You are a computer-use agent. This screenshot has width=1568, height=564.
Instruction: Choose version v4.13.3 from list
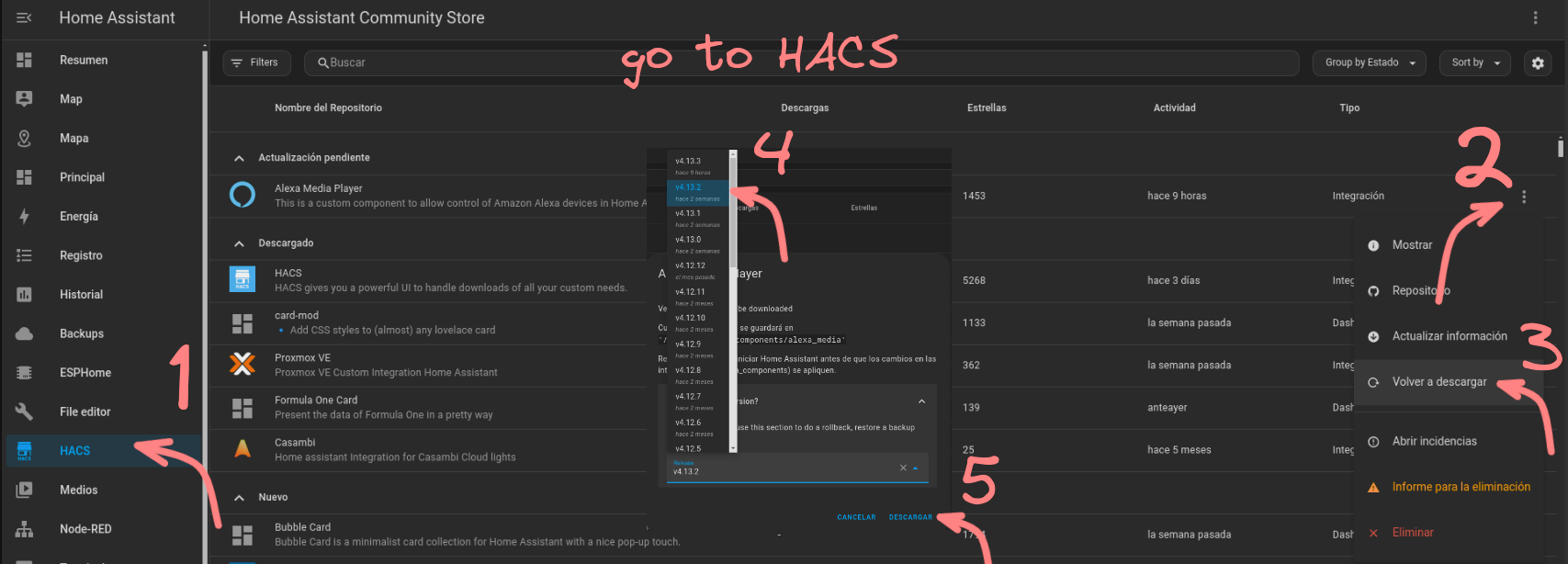pos(698,165)
